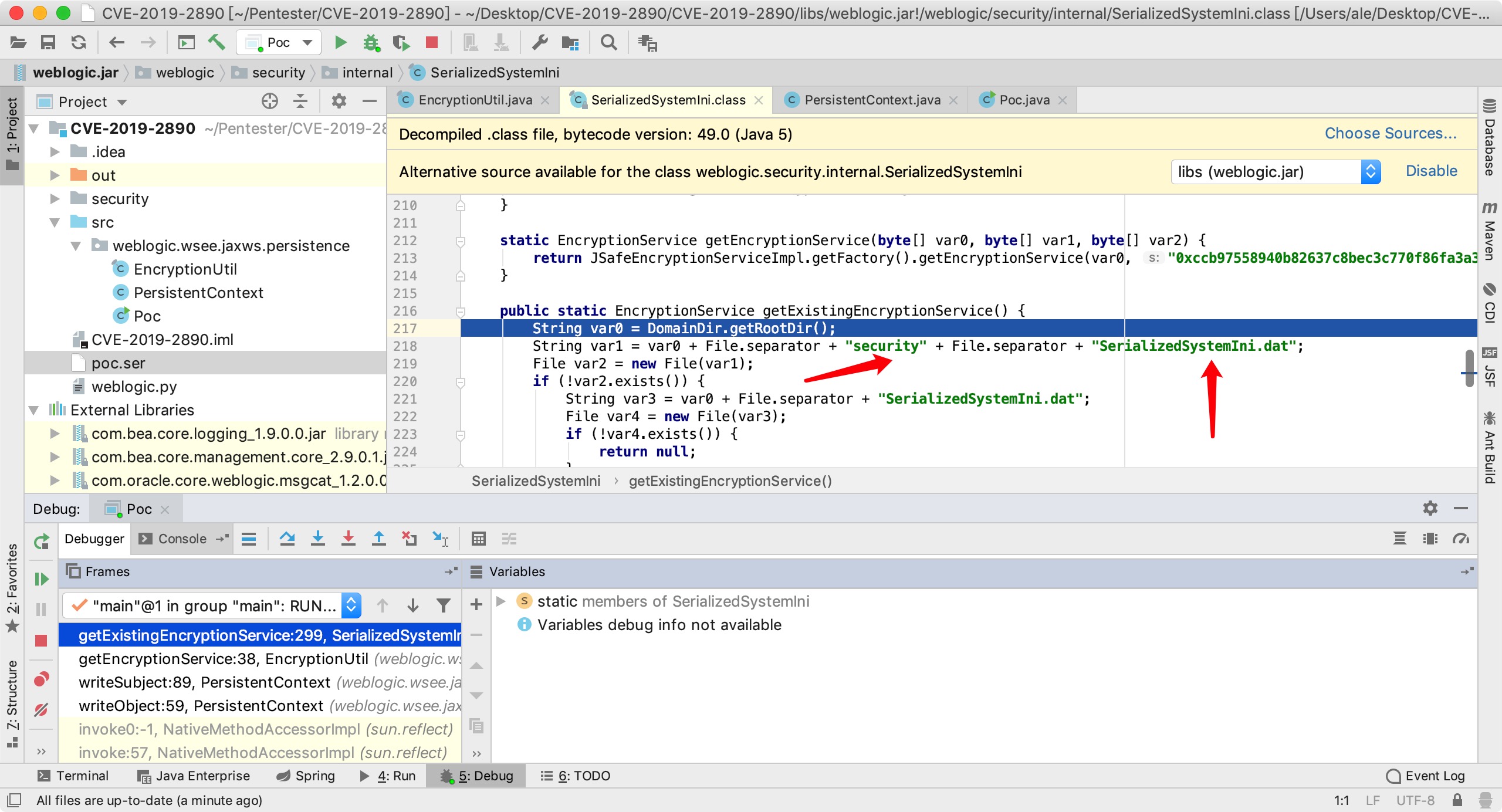Open the Evaluate Expression calculator icon
This screenshot has width=1502, height=812.
point(478,538)
